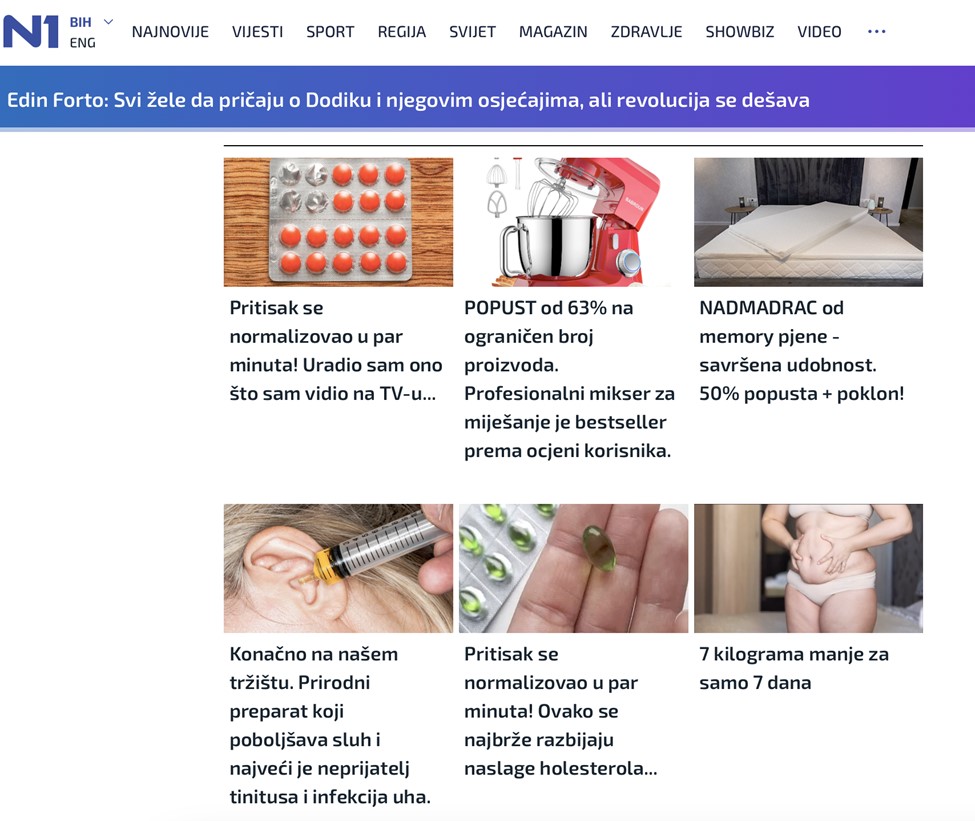Open the Edin Forto headline banner
The height and width of the screenshot is (821, 975).
pos(409,100)
